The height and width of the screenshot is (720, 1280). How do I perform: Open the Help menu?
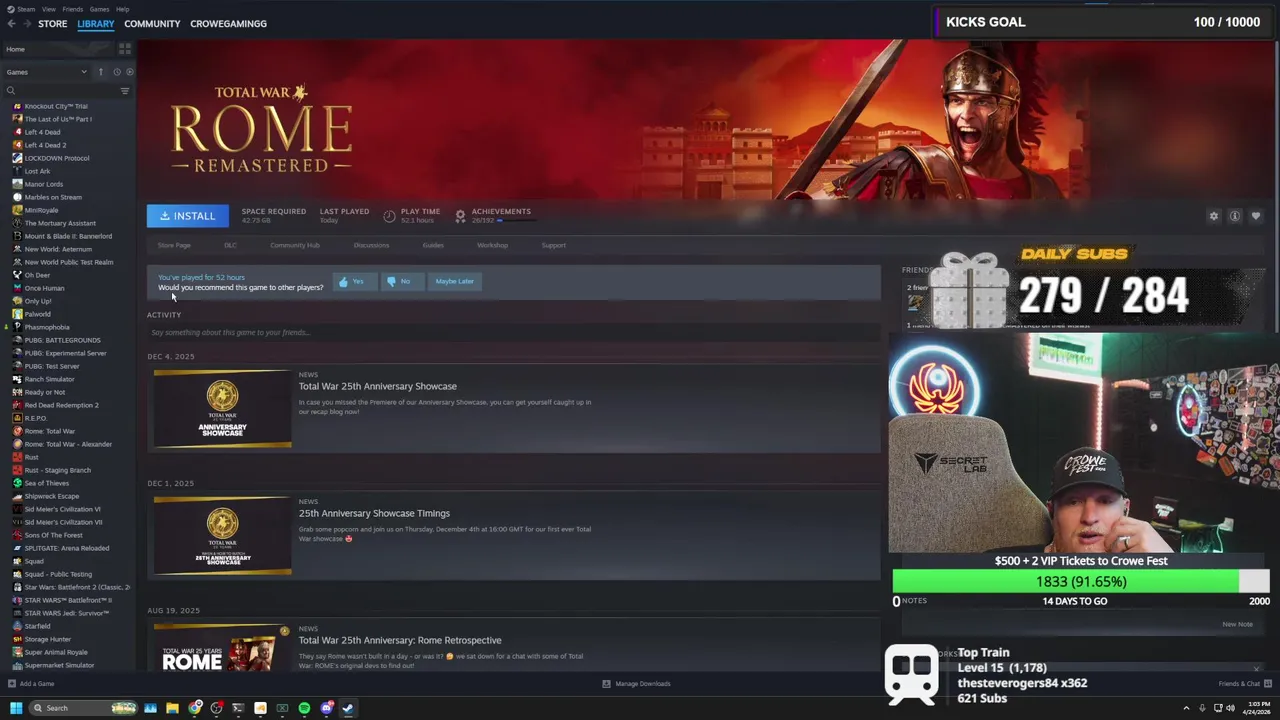[122, 9]
